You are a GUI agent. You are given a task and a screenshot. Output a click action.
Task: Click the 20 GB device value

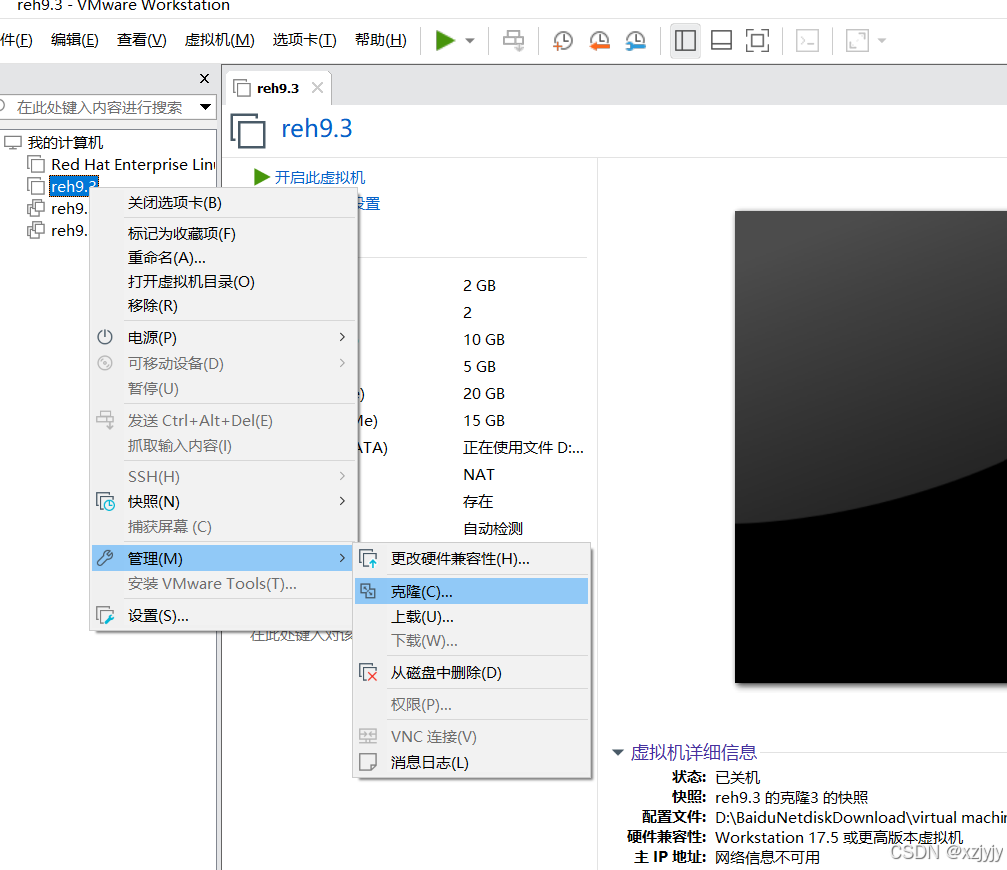pos(484,394)
